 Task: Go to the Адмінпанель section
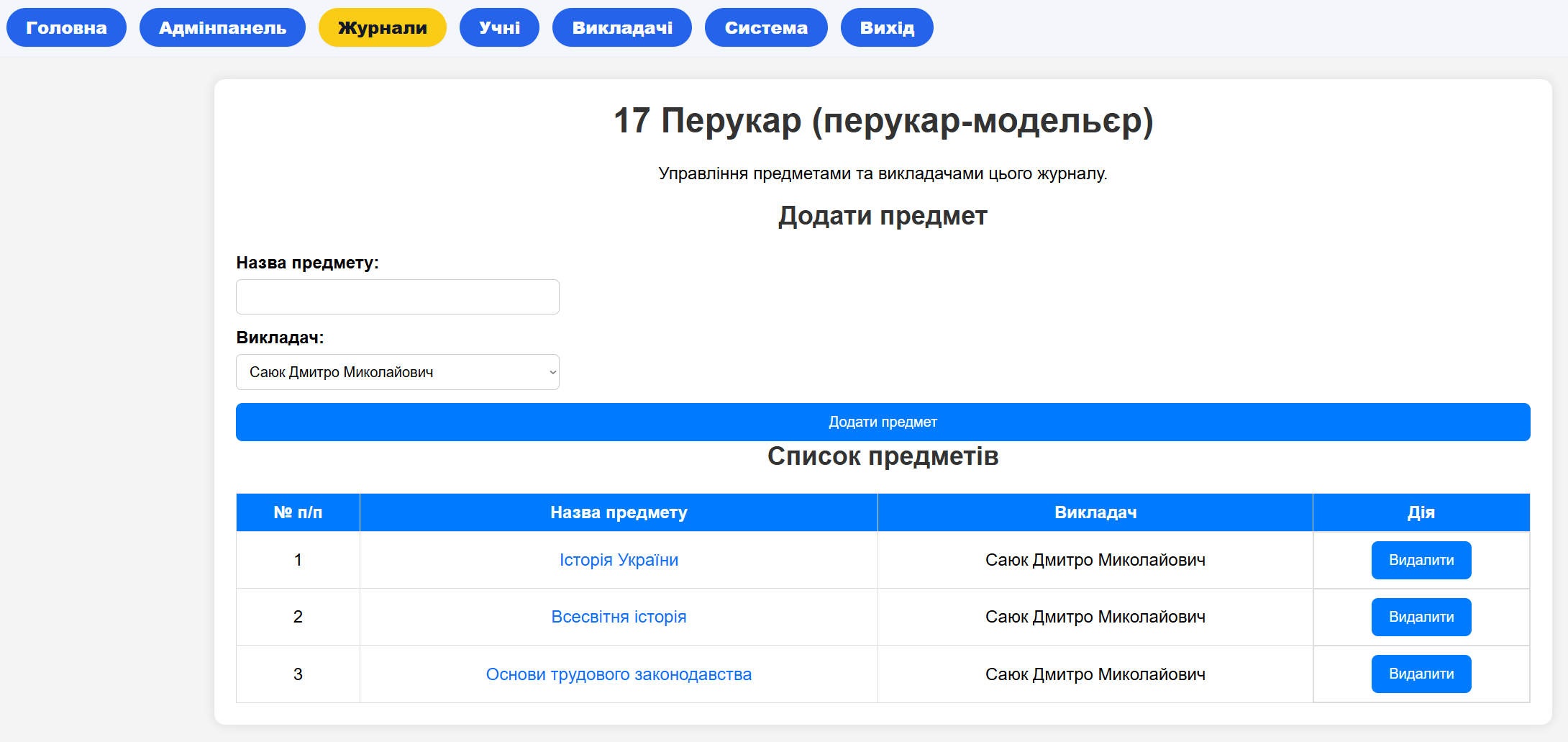[222, 27]
